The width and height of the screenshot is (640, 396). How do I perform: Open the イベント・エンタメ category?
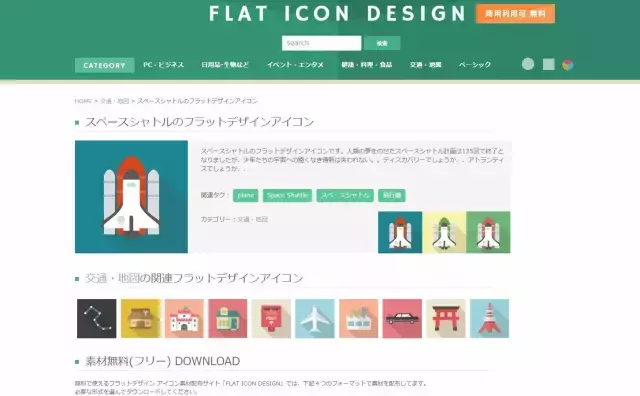[x=295, y=65]
